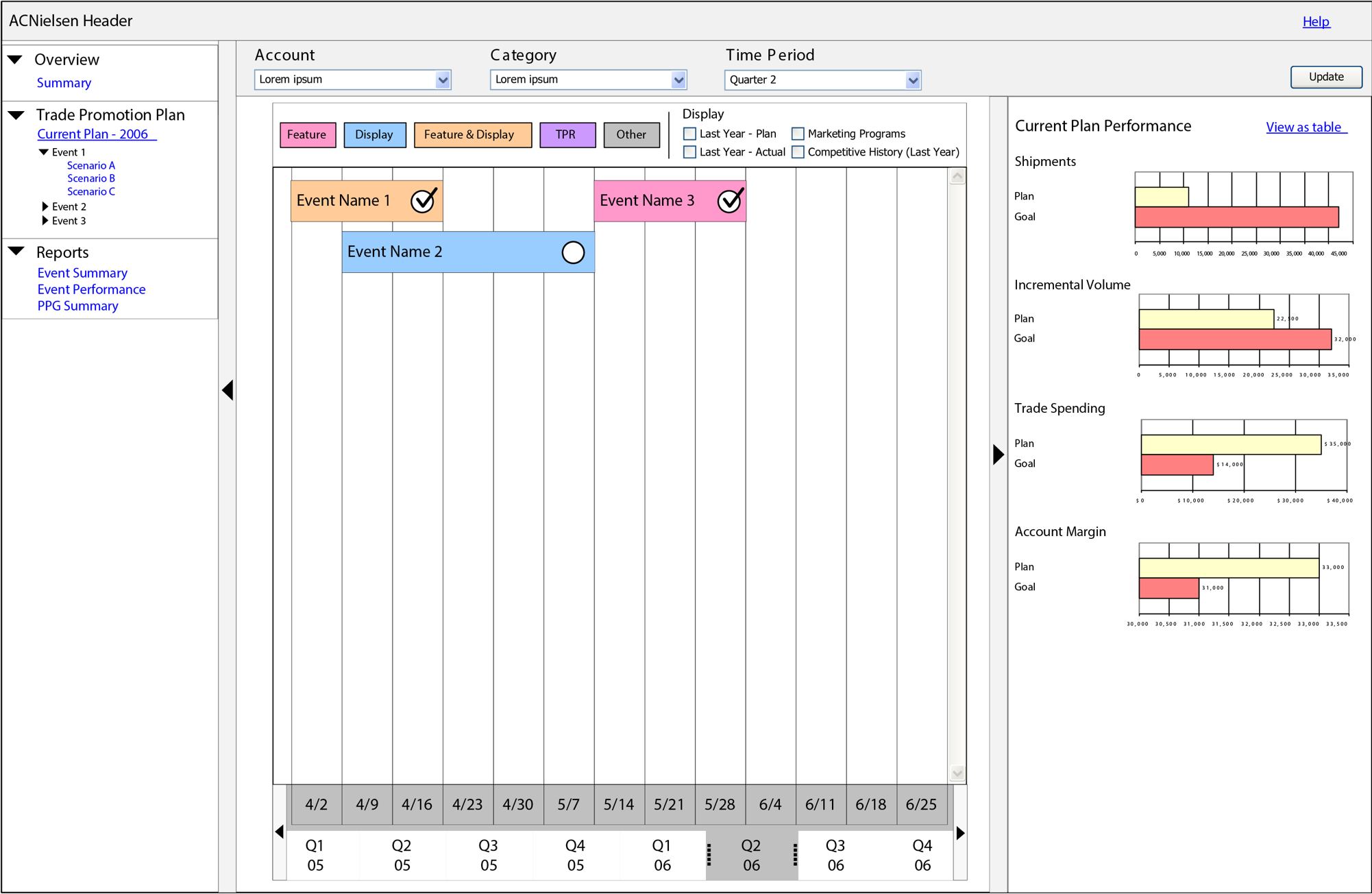Select the Feature & Display legend icon
The height and width of the screenshot is (894, 1372).
pyautogui.click(x=472, y=134)
